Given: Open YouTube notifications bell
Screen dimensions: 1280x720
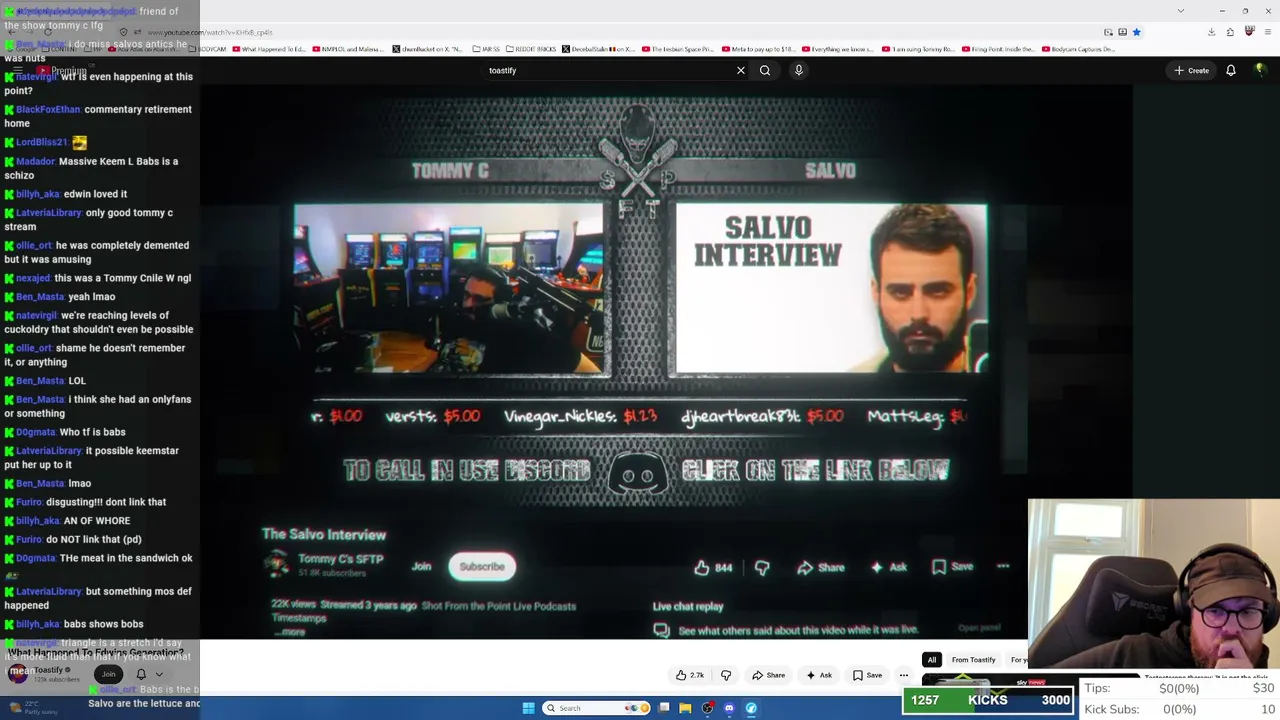Looking at the screenshot, I should click(1231, 70).
